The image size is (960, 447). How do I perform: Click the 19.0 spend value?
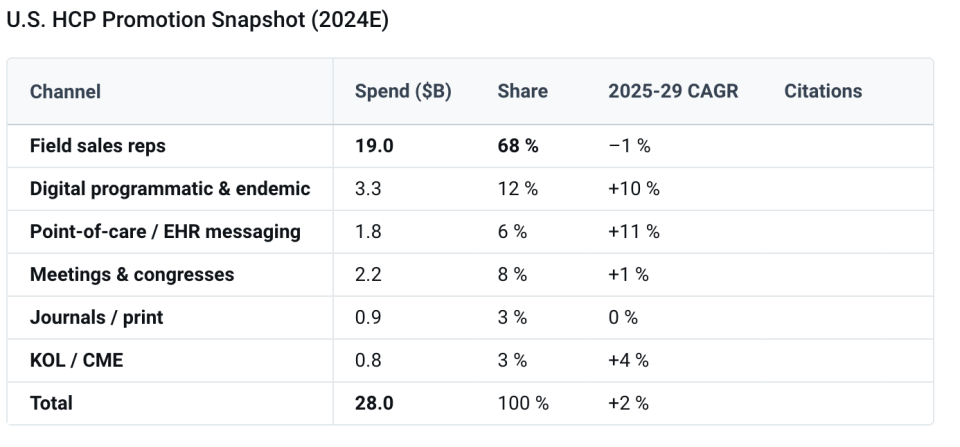click(374, 146)
